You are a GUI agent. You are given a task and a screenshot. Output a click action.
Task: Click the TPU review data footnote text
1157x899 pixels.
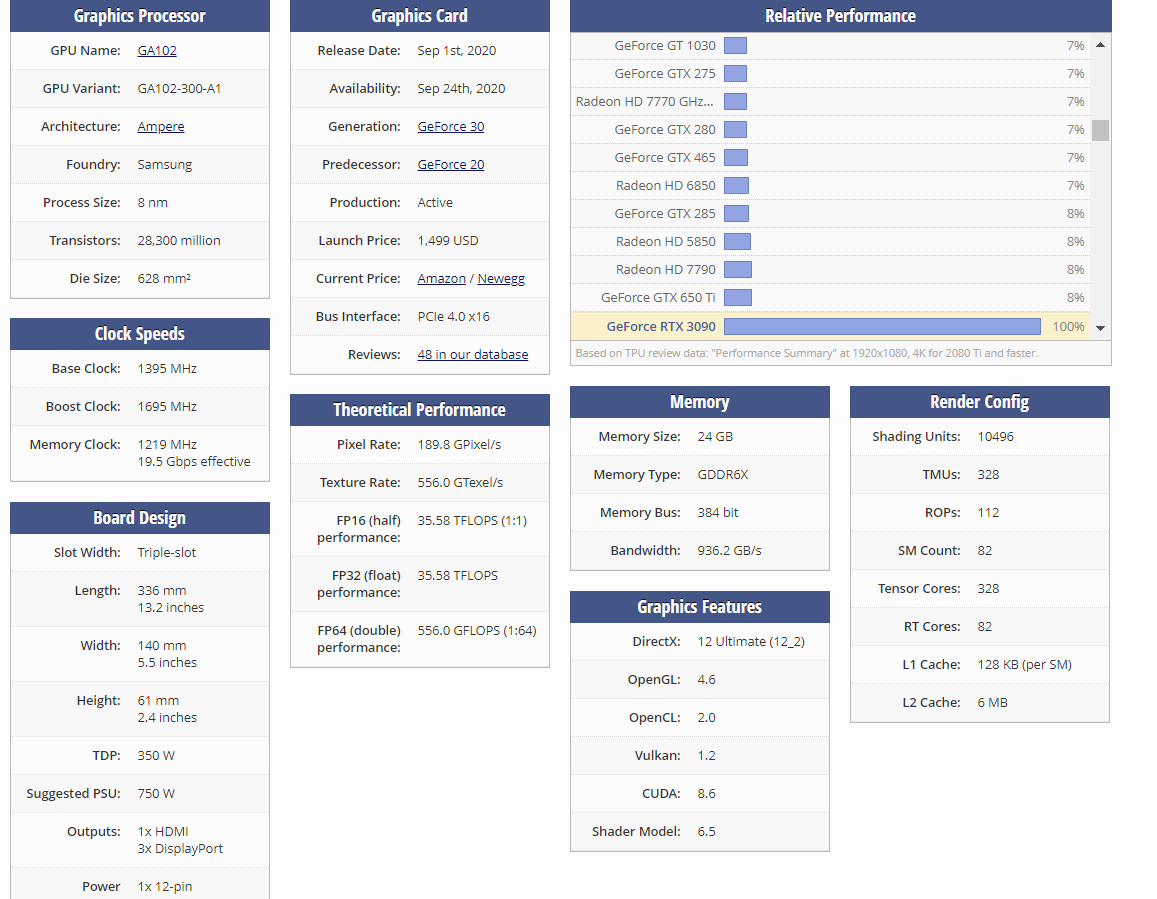(x=807, y=353)
